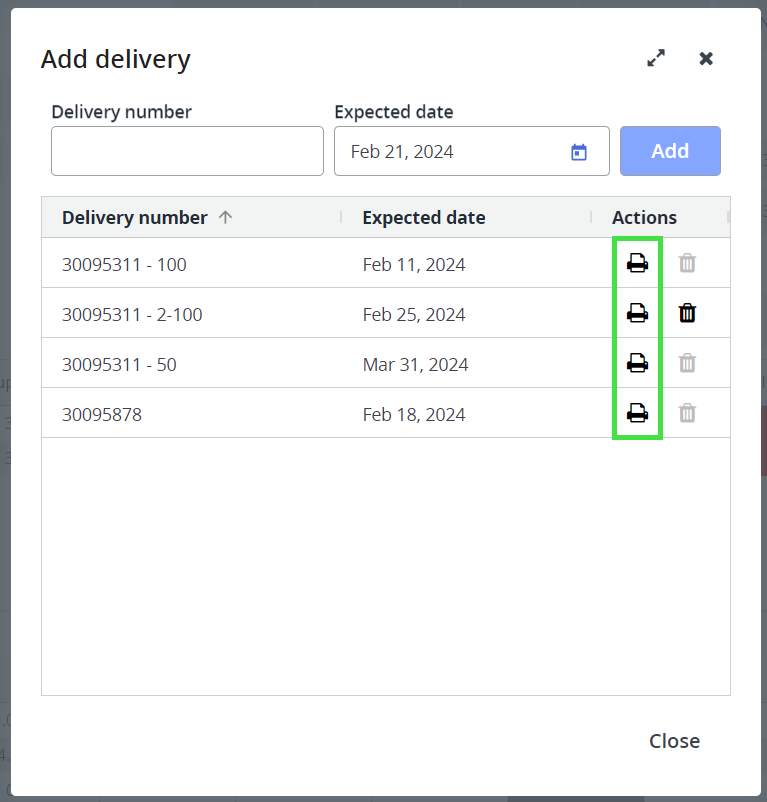The image size is (767, 802).
Task: Select the row with date Mar 31, 2024
Action: point(415,364)
